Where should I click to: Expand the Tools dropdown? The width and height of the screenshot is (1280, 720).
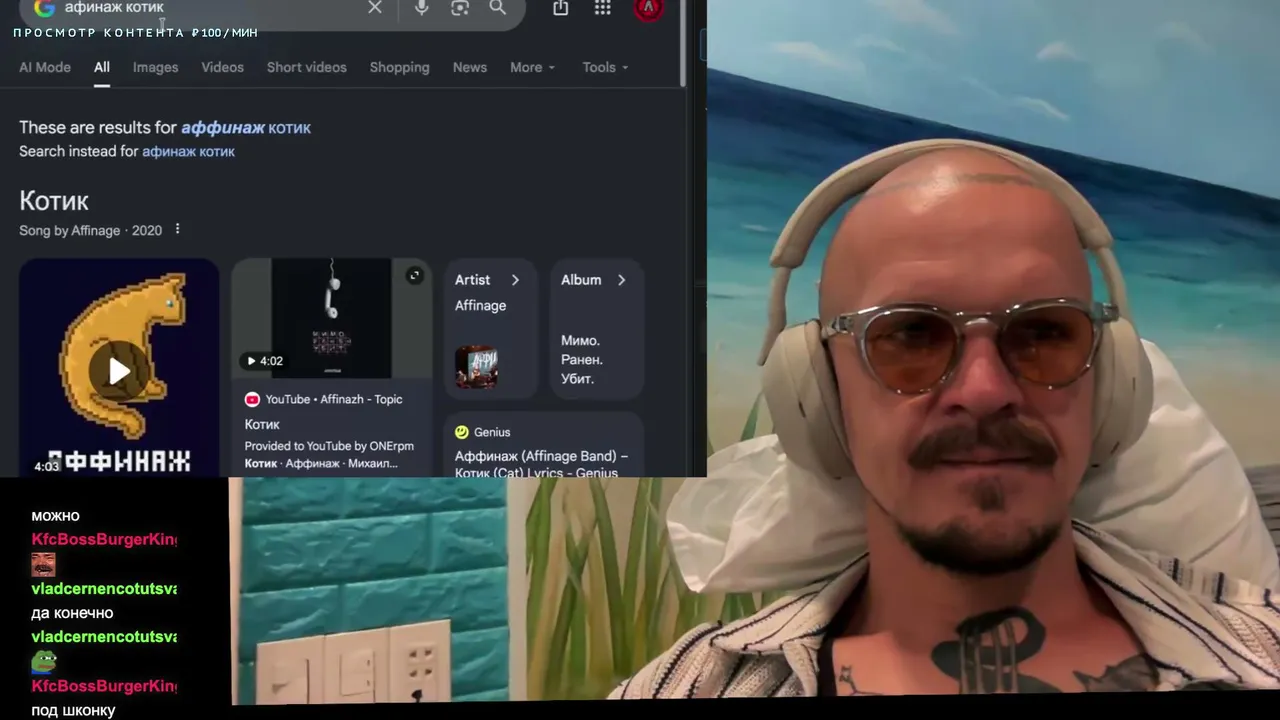pyautogui.click(x=605, y=67)
